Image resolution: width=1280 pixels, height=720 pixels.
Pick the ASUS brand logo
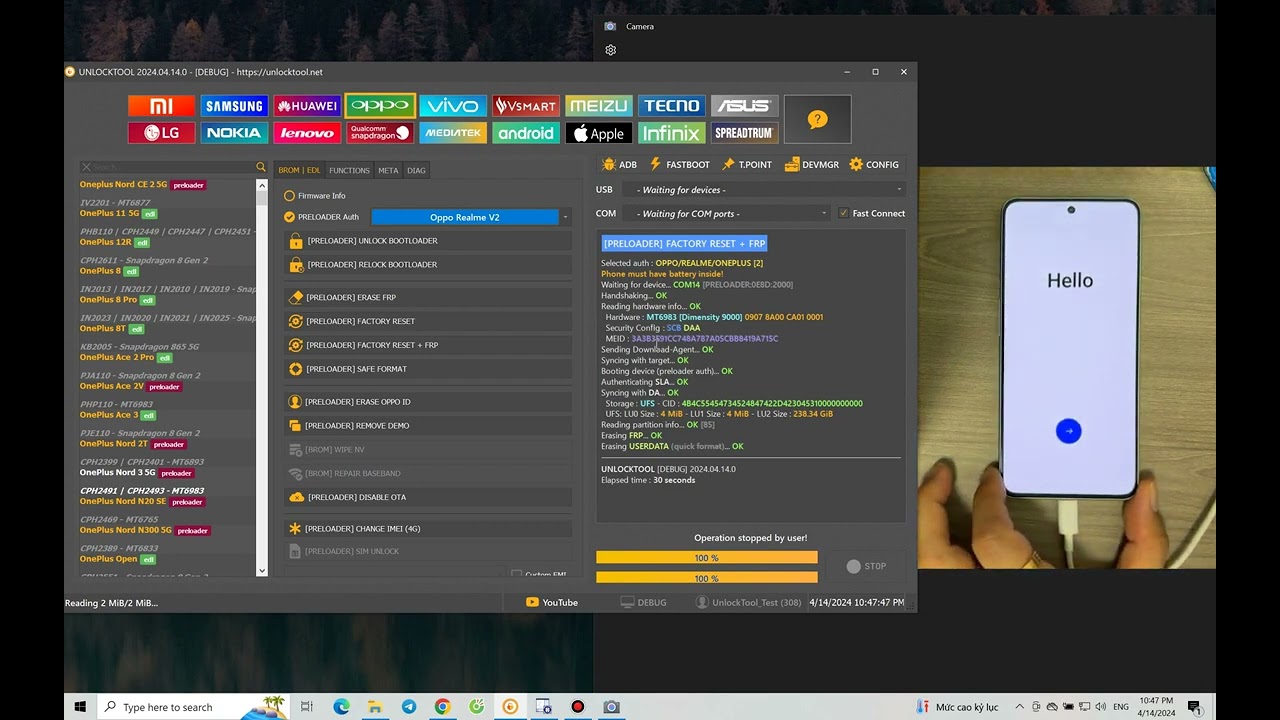(745, 106)
